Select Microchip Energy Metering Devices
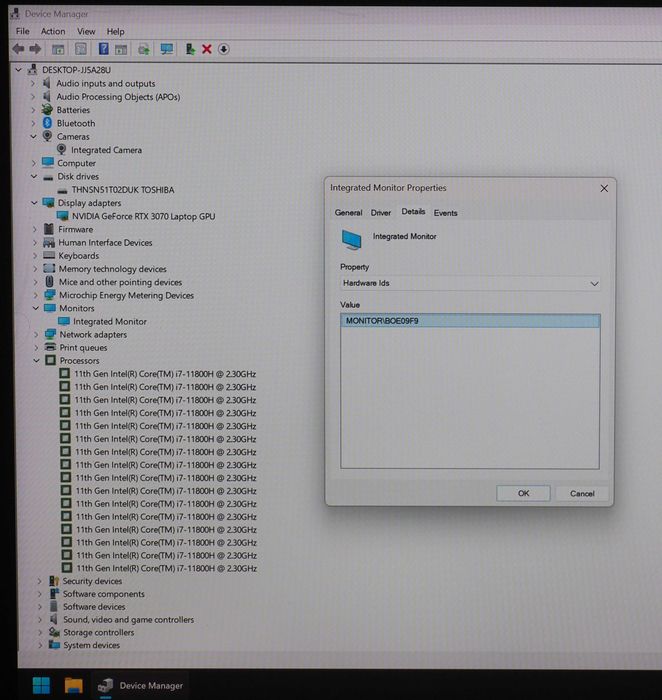Image resolution: width=662 pixels, height=700 pixels. (126, 295)
